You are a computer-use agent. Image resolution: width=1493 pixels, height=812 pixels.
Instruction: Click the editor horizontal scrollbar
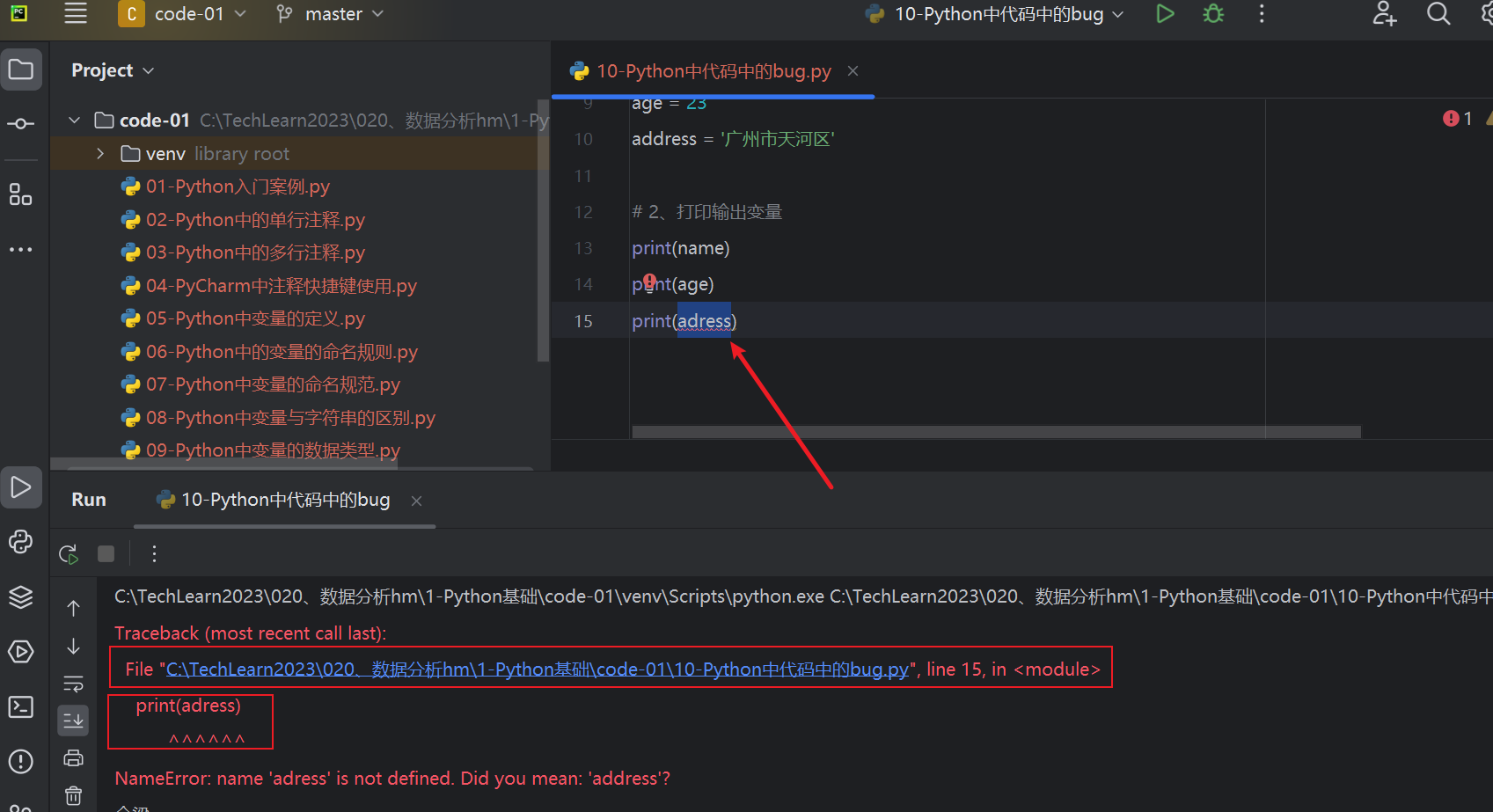click(996, 432)
